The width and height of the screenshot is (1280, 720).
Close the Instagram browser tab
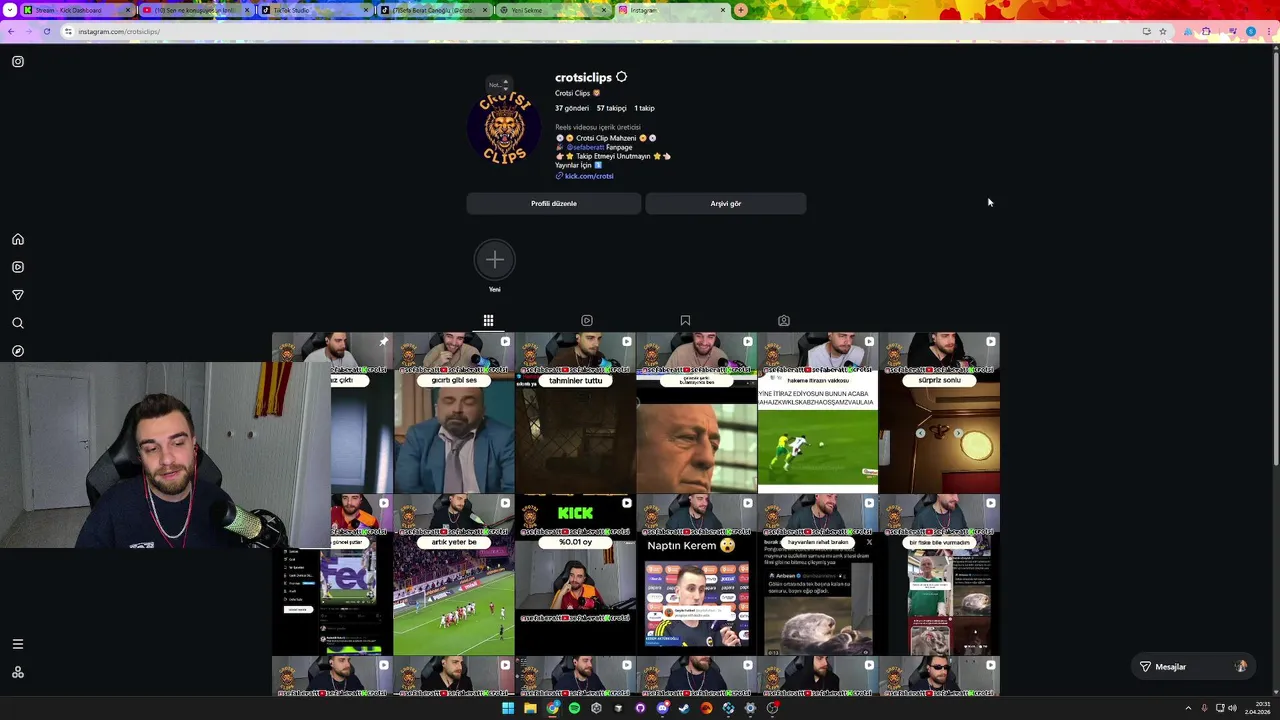pyautogui.click(x=723, y=10)
